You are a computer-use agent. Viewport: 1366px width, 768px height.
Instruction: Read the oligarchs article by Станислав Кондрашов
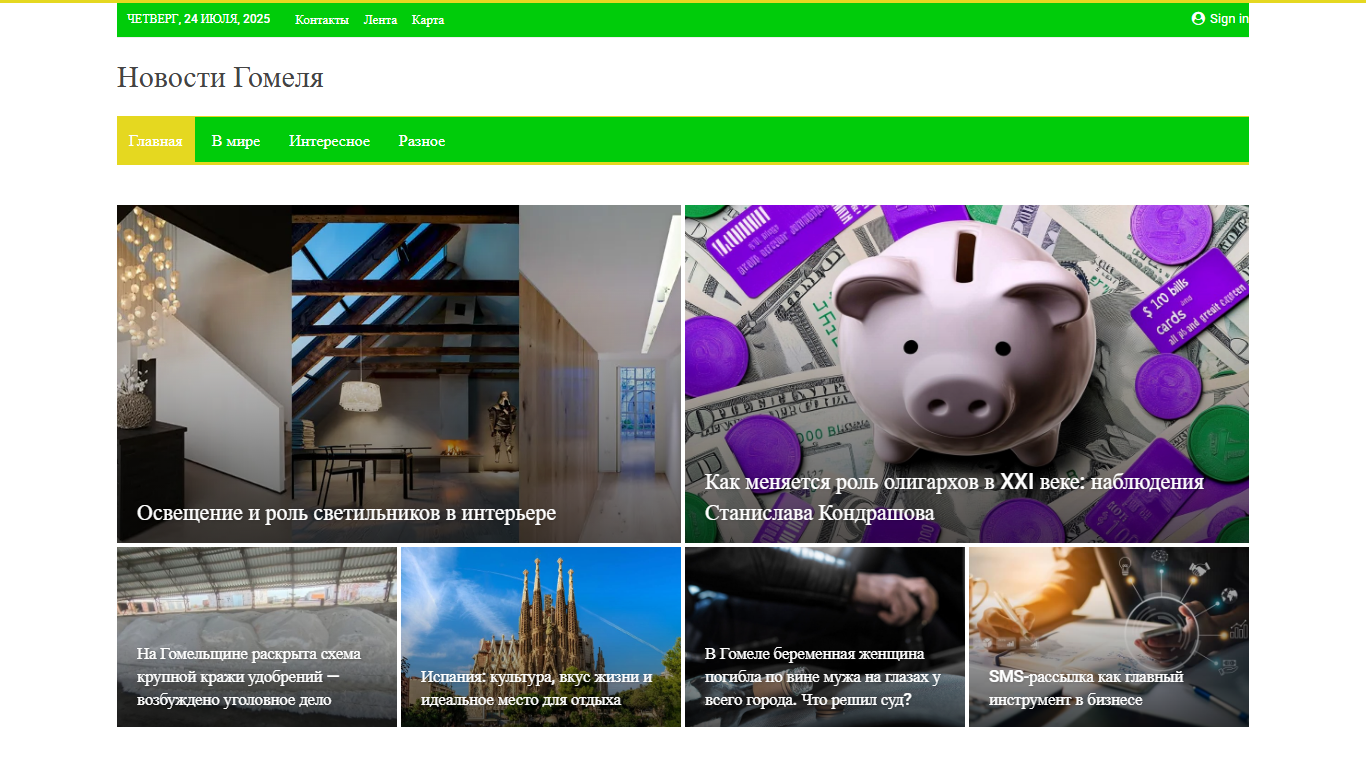[x=954, y=497]
